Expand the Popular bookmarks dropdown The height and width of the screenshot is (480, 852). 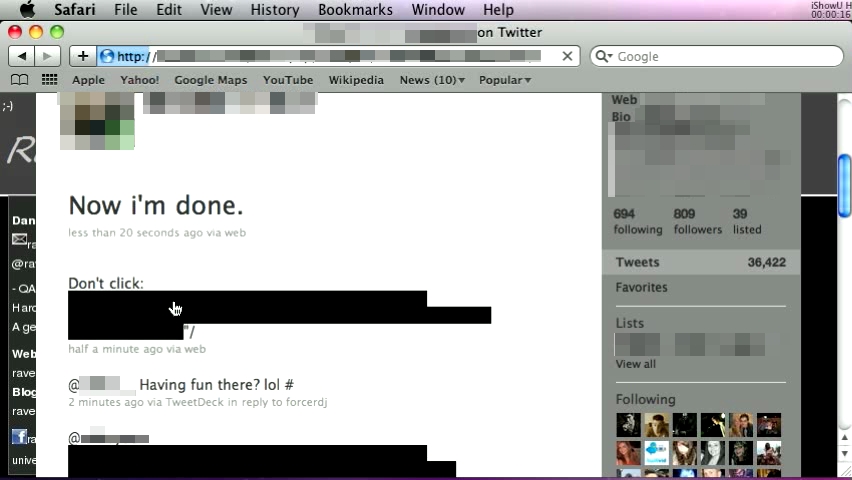[x=504, y=80]
